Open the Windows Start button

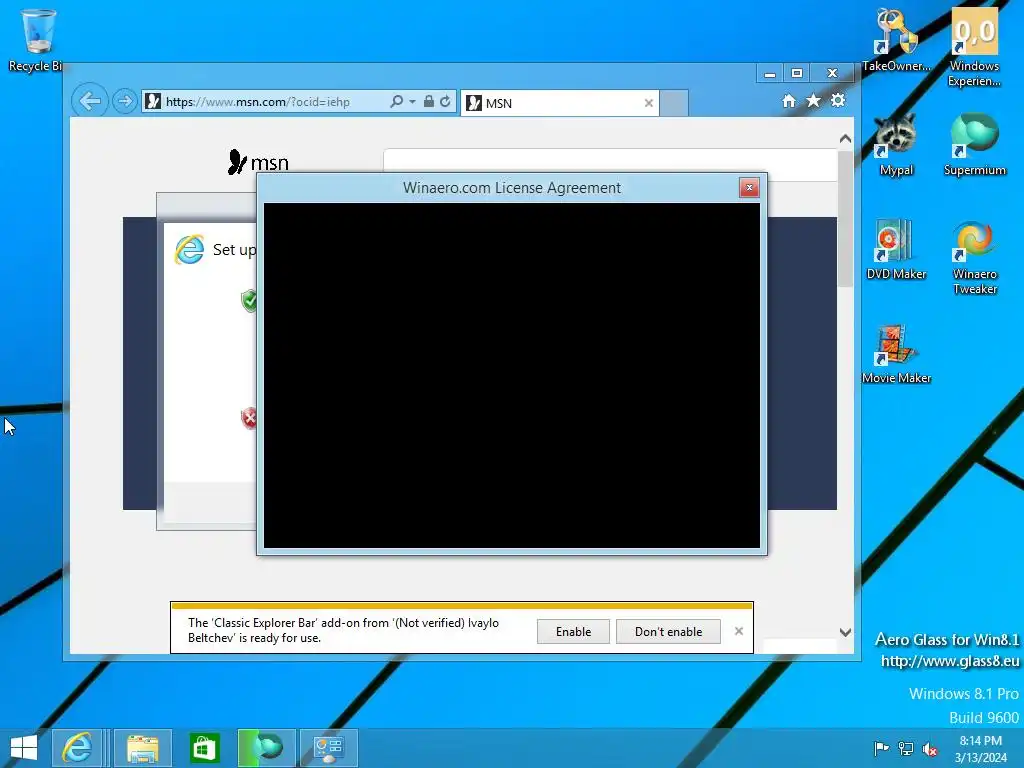coord(24,748)
